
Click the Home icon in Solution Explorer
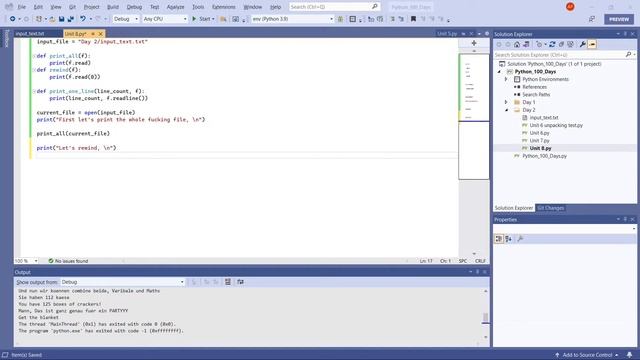517,44
